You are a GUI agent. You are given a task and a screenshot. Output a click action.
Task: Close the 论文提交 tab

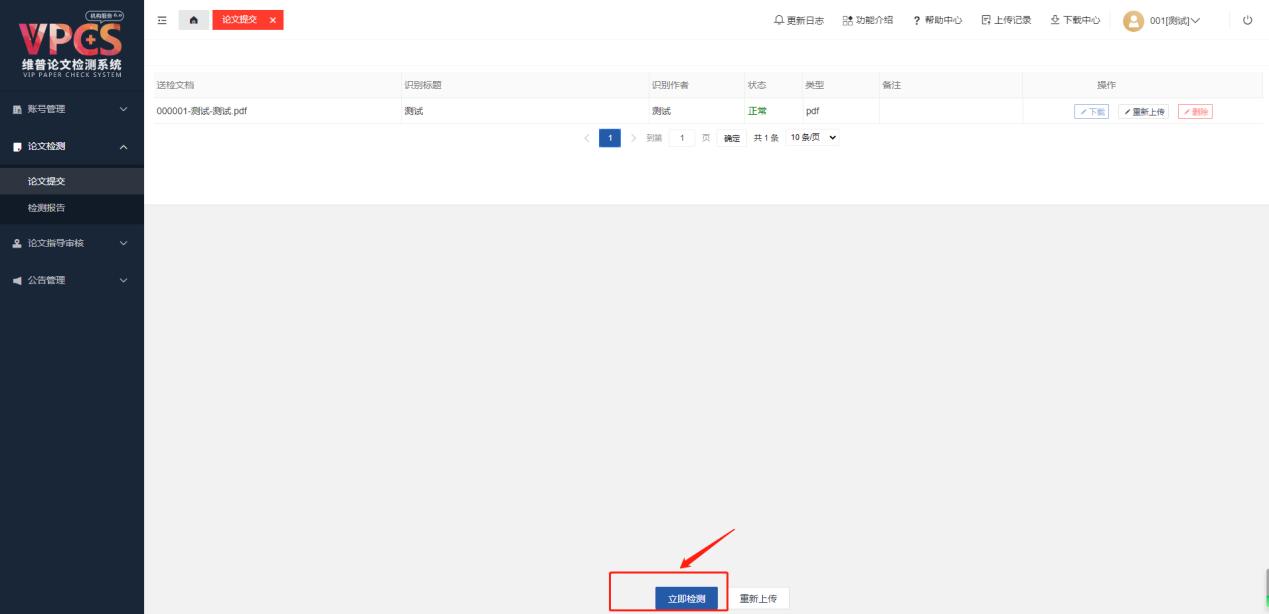pyautogui.click(x=273, y=20)
